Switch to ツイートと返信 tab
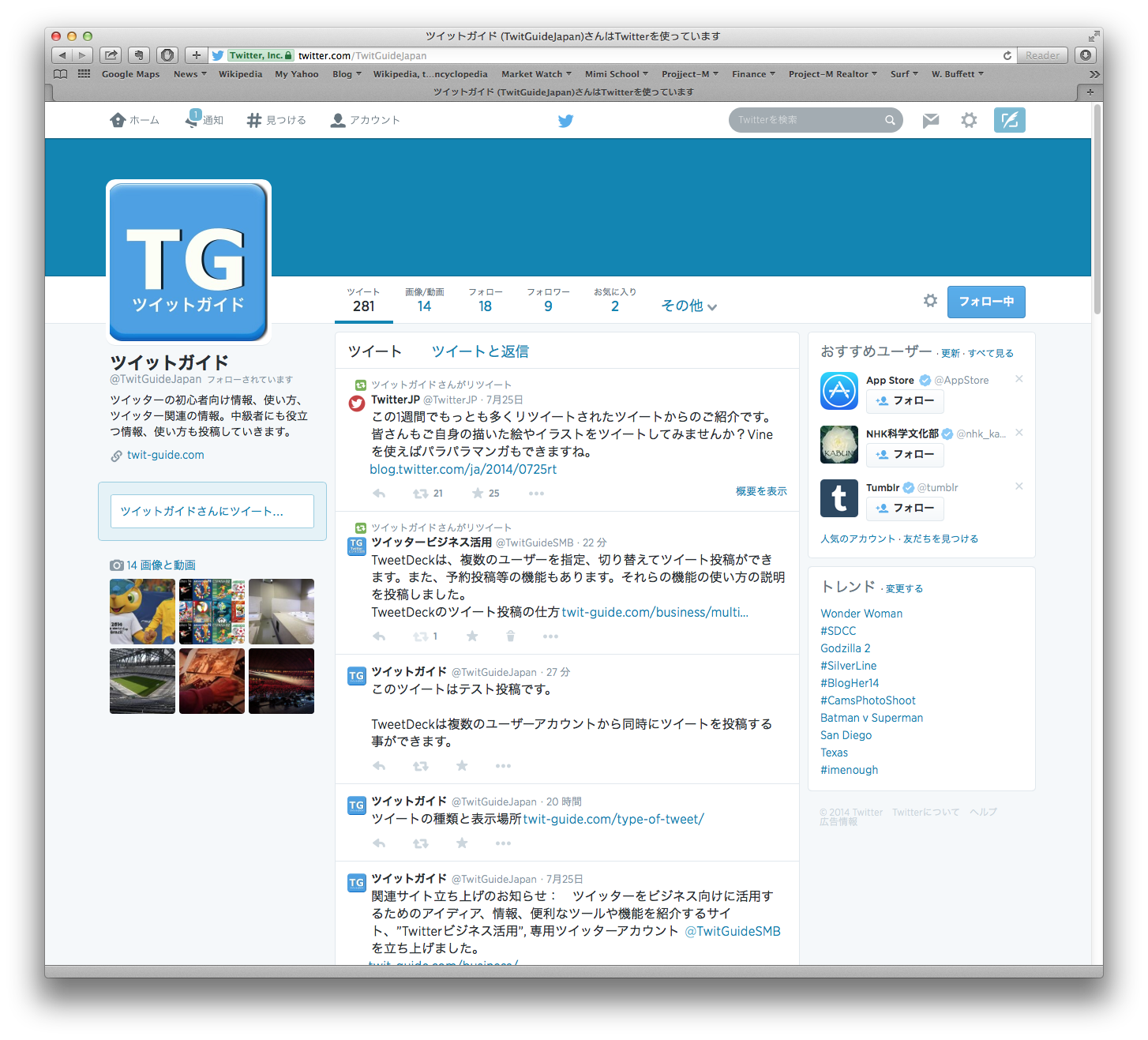This screenshot has width=1148, height=1040. tap(480, 351)
